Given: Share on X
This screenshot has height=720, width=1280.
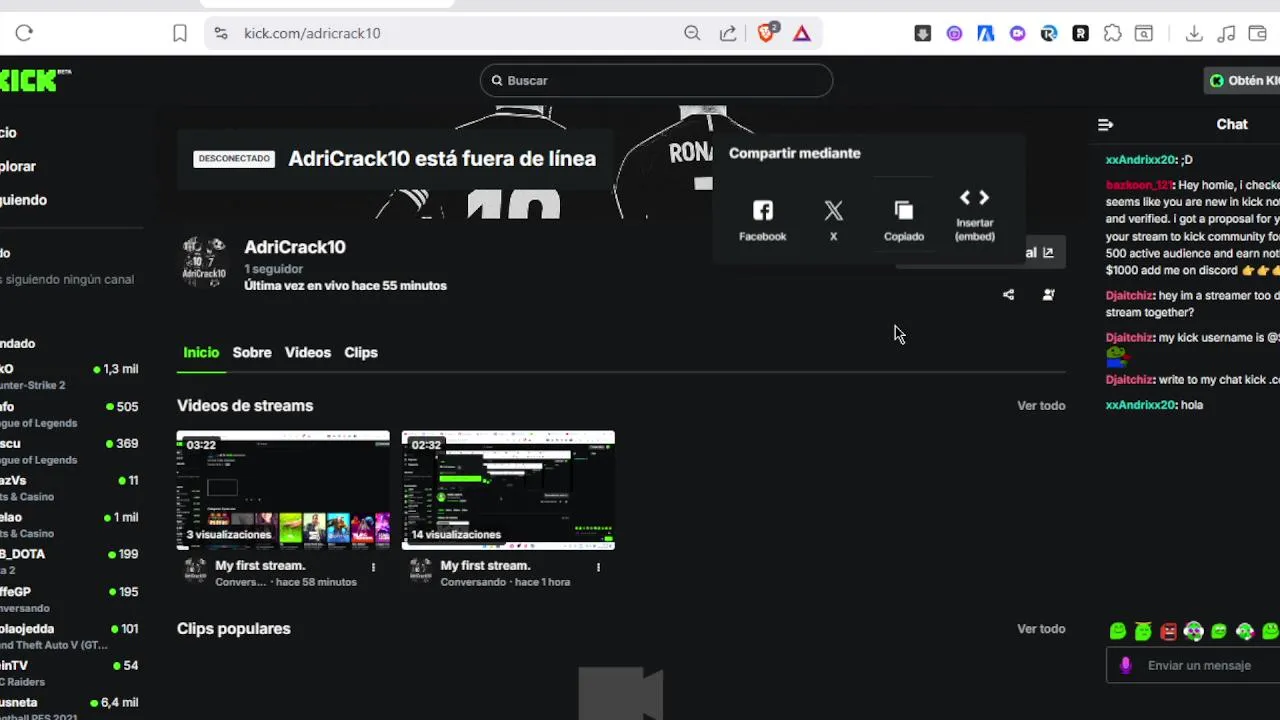Looking at the screenshot, I should pyautogui.click(x=833, y=220).
